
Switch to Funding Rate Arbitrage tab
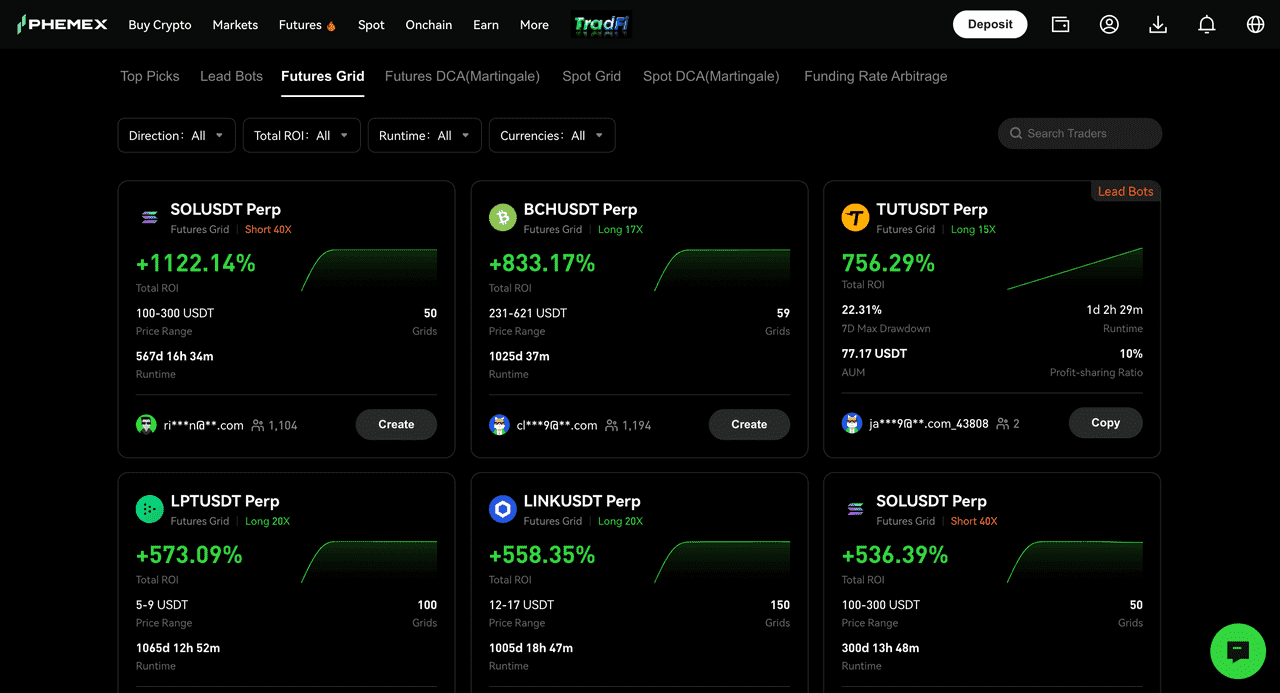875,76
